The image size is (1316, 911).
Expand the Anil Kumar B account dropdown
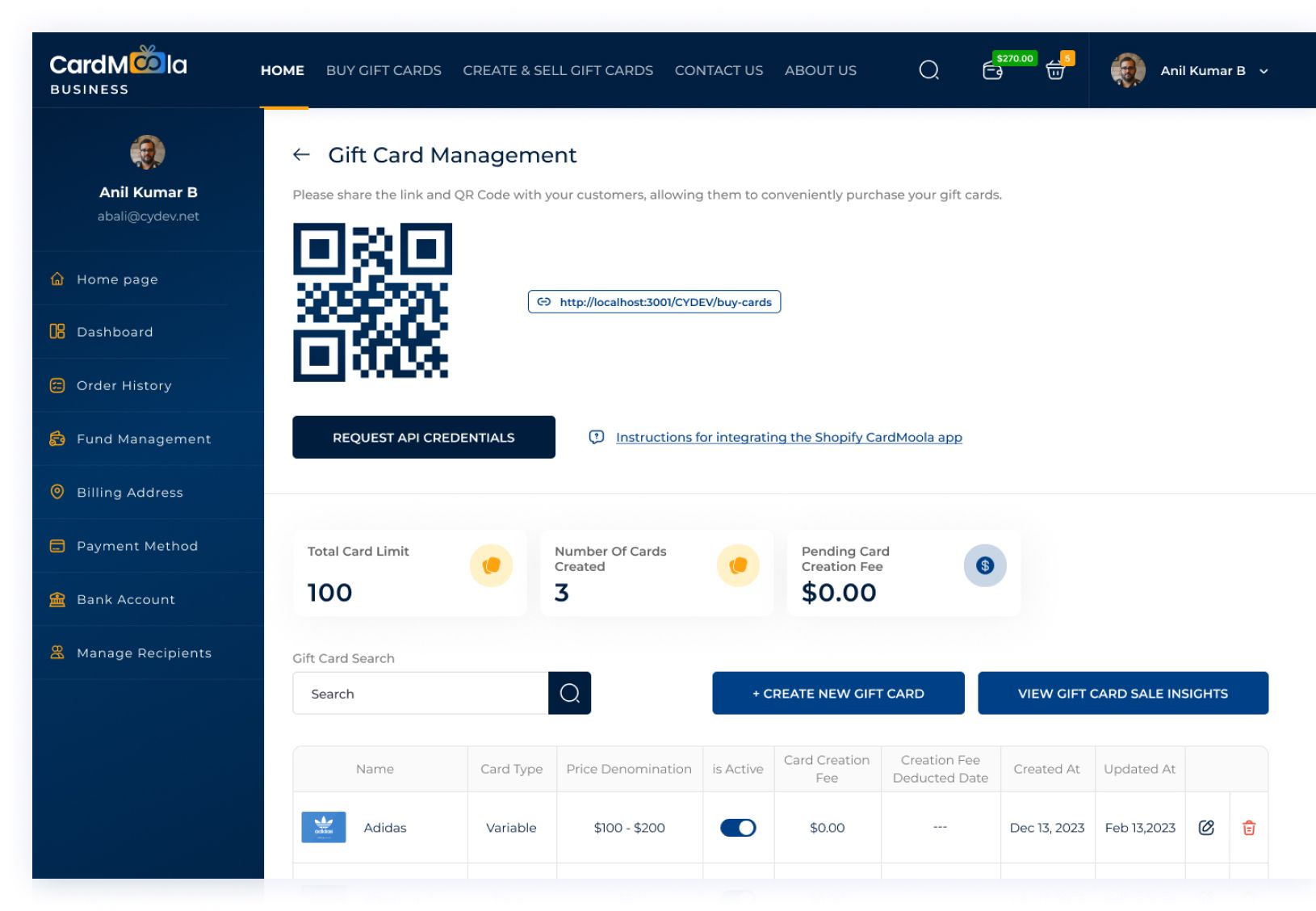(x=1264, y=71)
